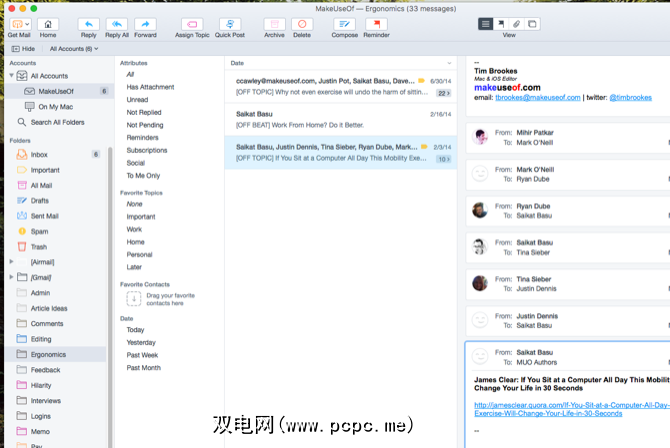This screenshot has width=670, height=448.
Task: Click the favorite contacts drop box
Action: pyautogui.click(x=134, y=299)
